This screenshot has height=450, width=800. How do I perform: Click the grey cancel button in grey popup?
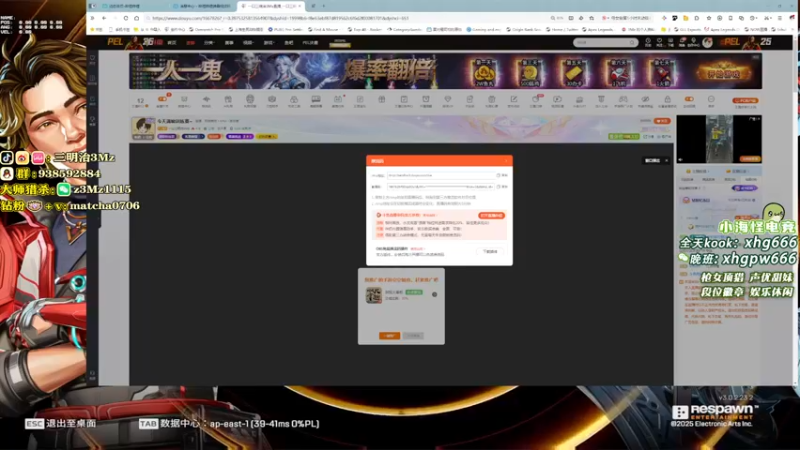click(413, 336)
